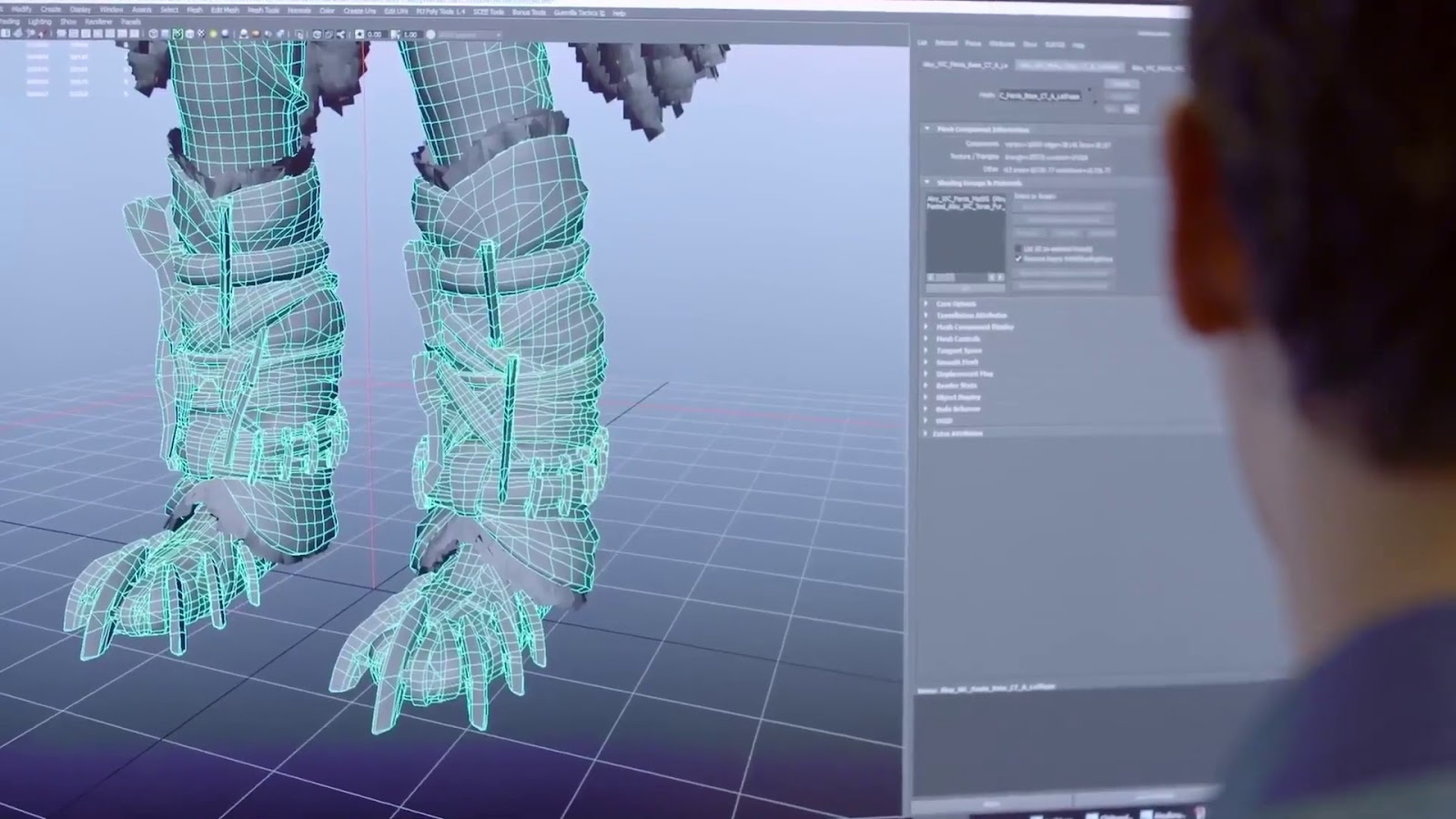Select the first shading group in the list box
This screenshot has width=1456, height=819.
tap(966, 199)
